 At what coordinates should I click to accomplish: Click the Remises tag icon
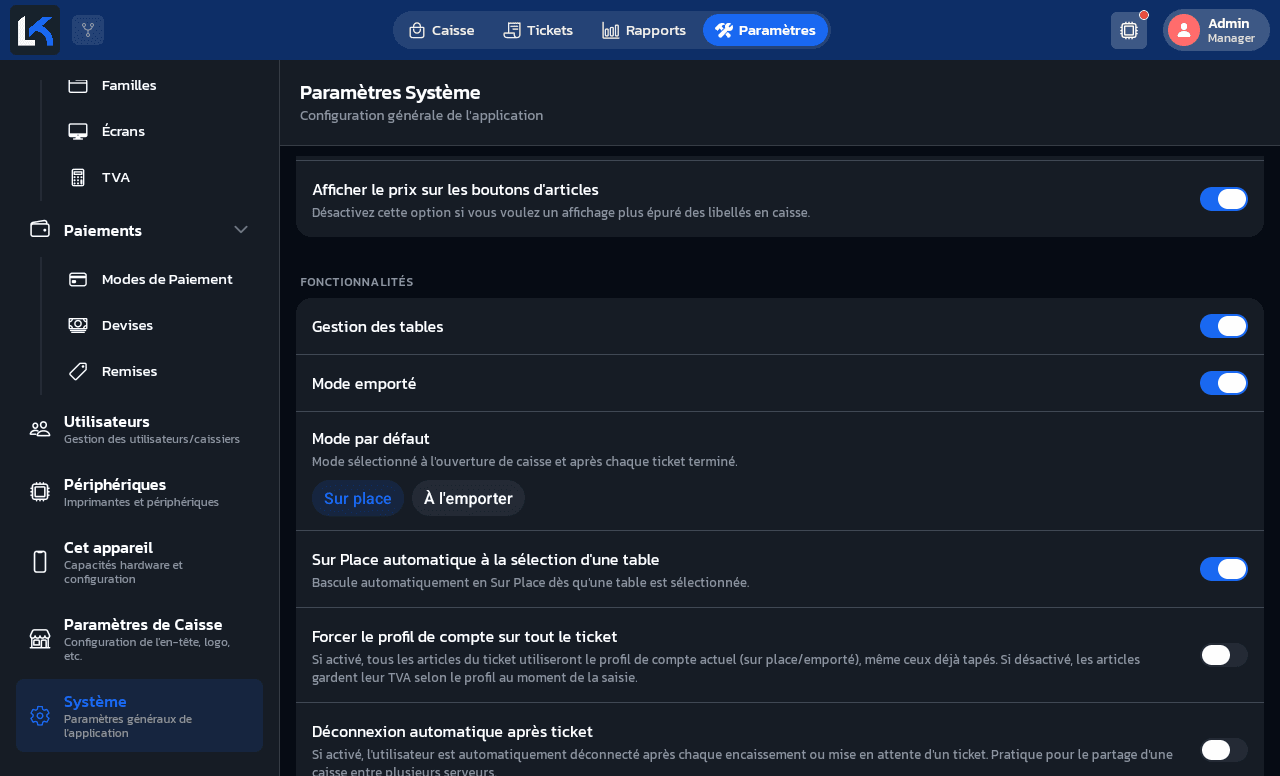(78, 371)
